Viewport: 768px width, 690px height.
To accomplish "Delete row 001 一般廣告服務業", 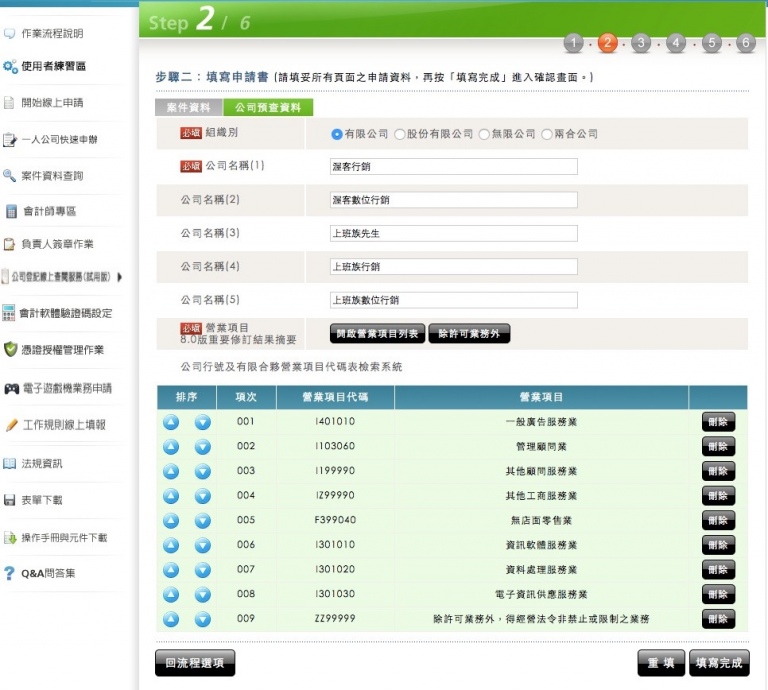I will [718, 422].
